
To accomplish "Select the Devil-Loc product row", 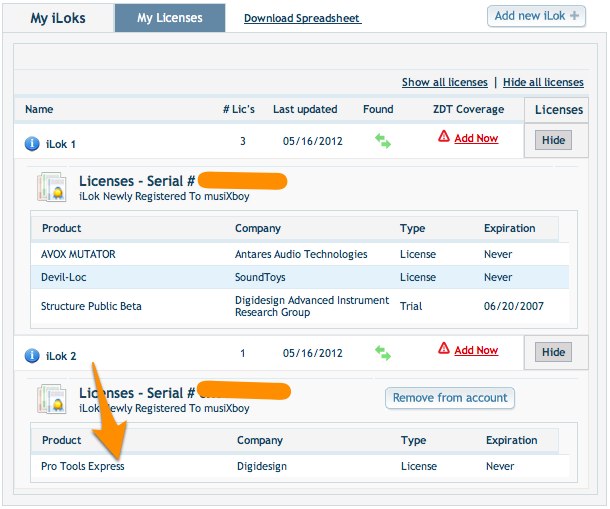I will pyautogui.click(x=300, y=277).
